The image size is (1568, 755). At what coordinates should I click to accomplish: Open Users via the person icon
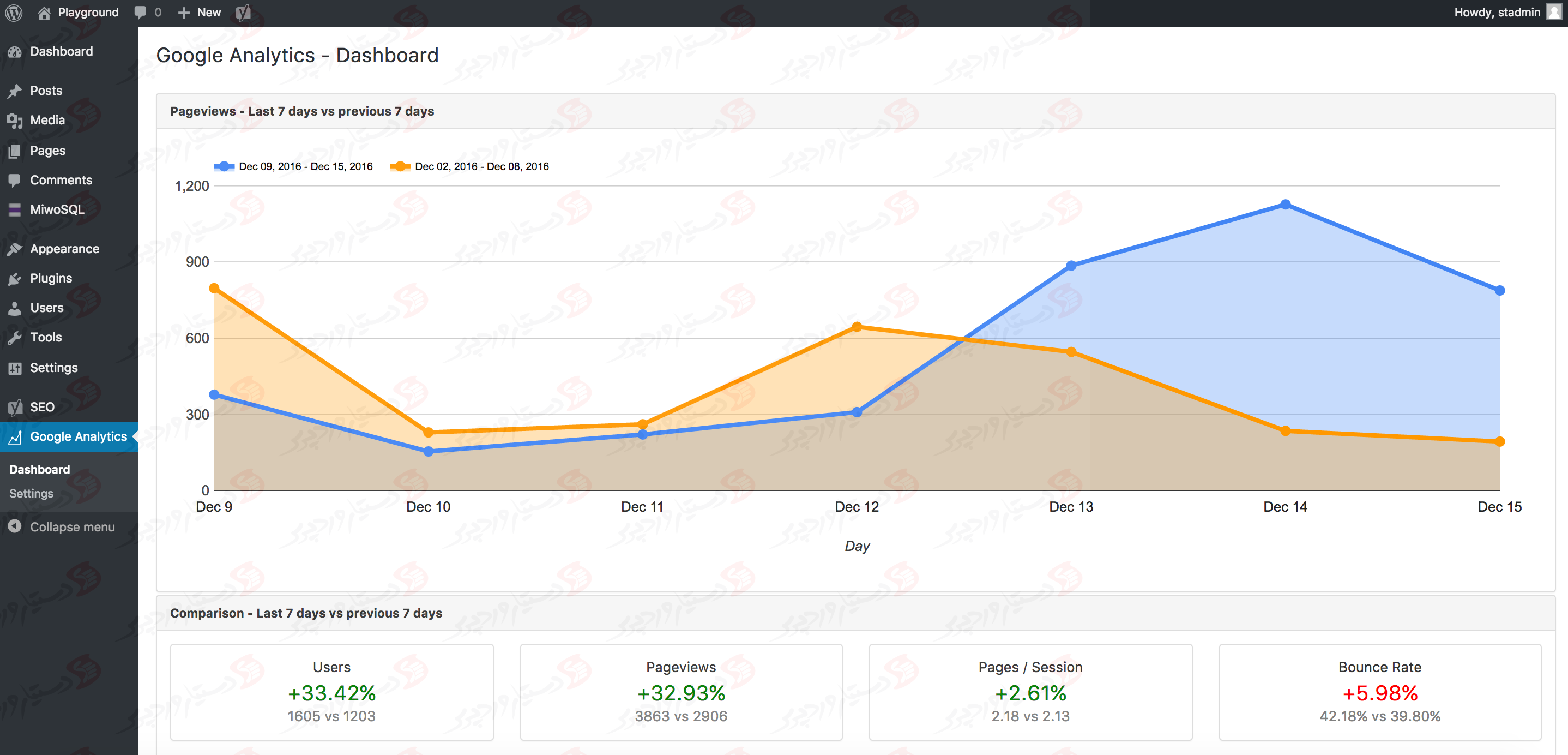point(15,308)
